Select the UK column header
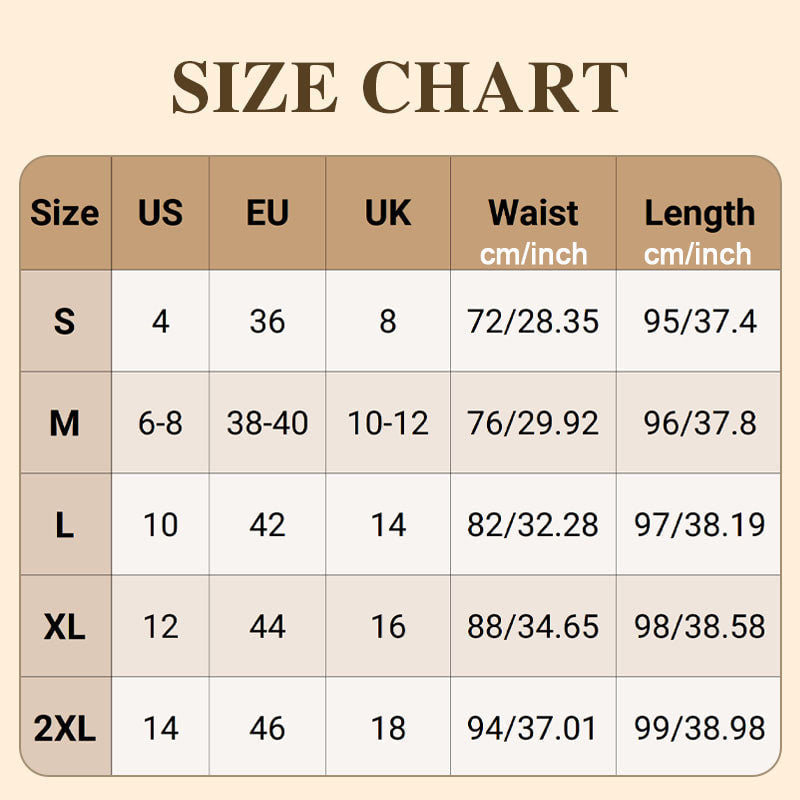Image resolution: width=800 pixels, height=800 pixels. 388,213
